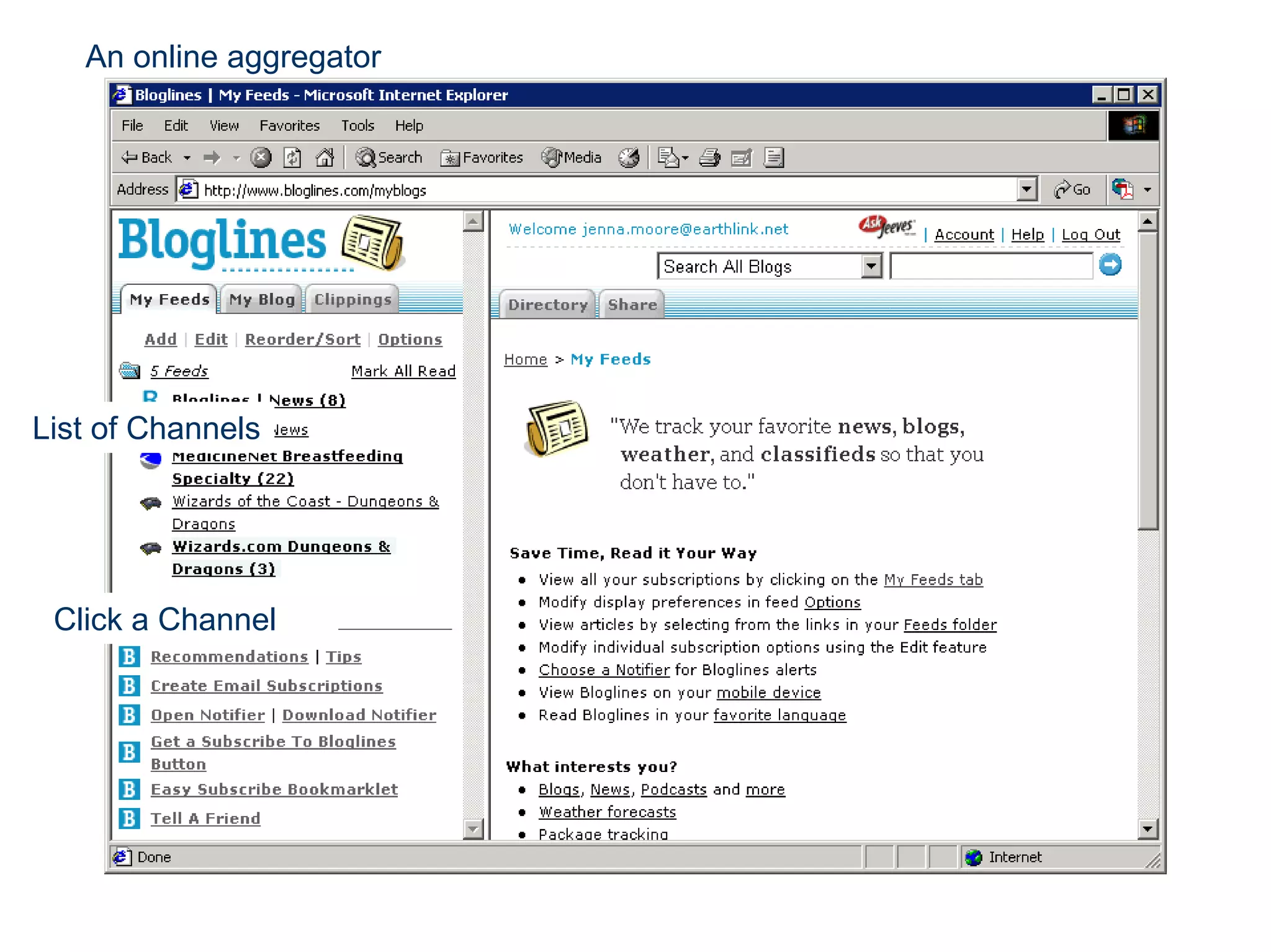Click the Account link

(x=964, y=234)
